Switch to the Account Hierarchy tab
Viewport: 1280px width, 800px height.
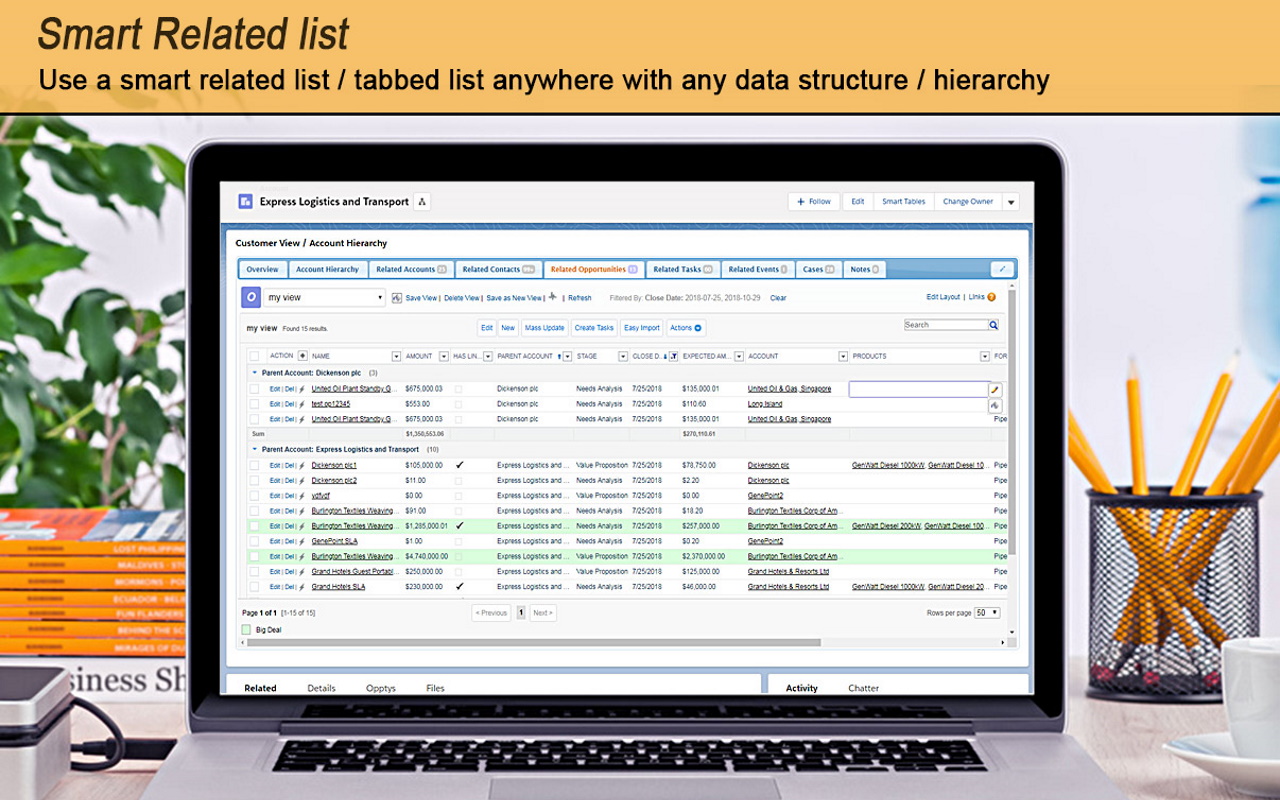point(327,269)
